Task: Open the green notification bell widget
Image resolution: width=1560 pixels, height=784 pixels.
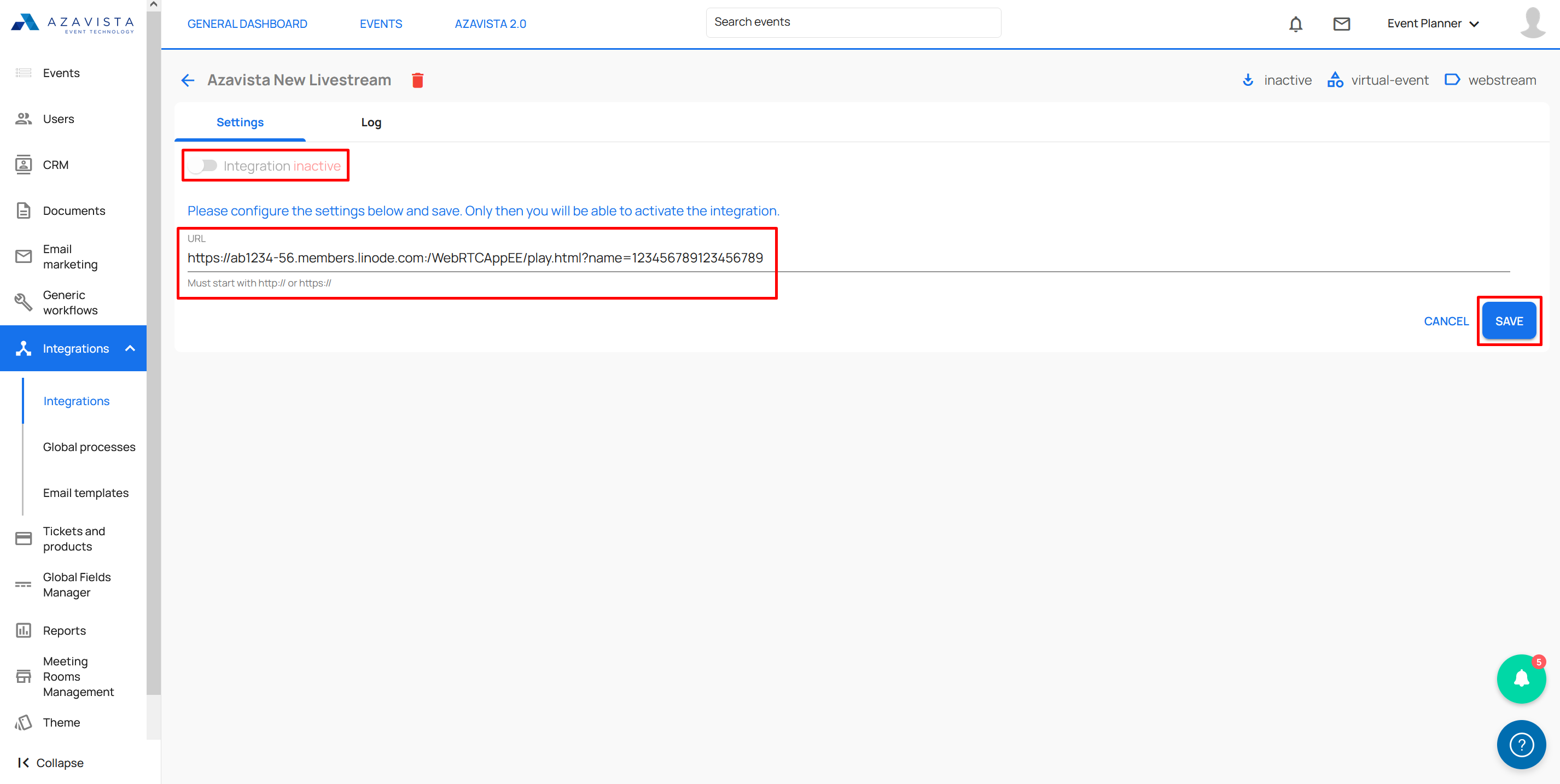Action: coord(1521,678)
